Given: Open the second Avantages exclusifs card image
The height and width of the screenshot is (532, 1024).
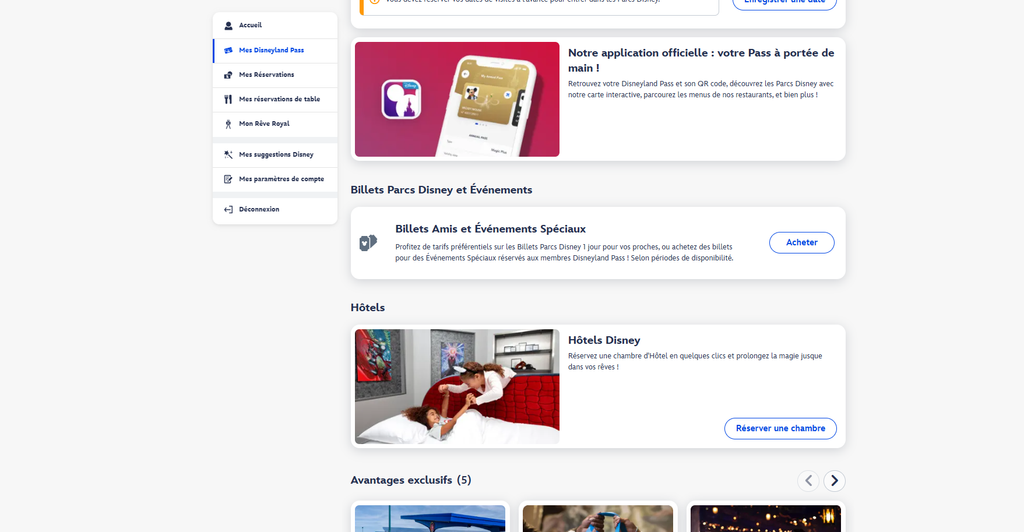Looking at the screenshot, I should (x=598, y=518).
